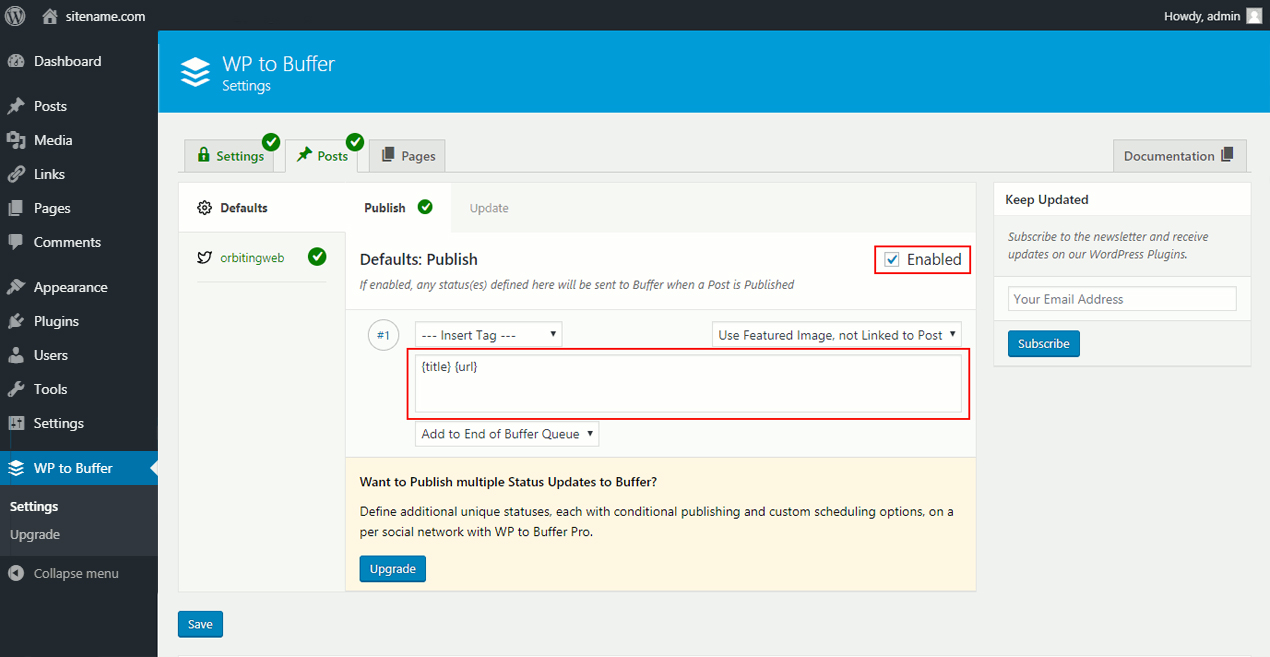Click the green checkmark beside orbitingweb
This screenshot has width=1270, height=657.
(x=317, y=257)
